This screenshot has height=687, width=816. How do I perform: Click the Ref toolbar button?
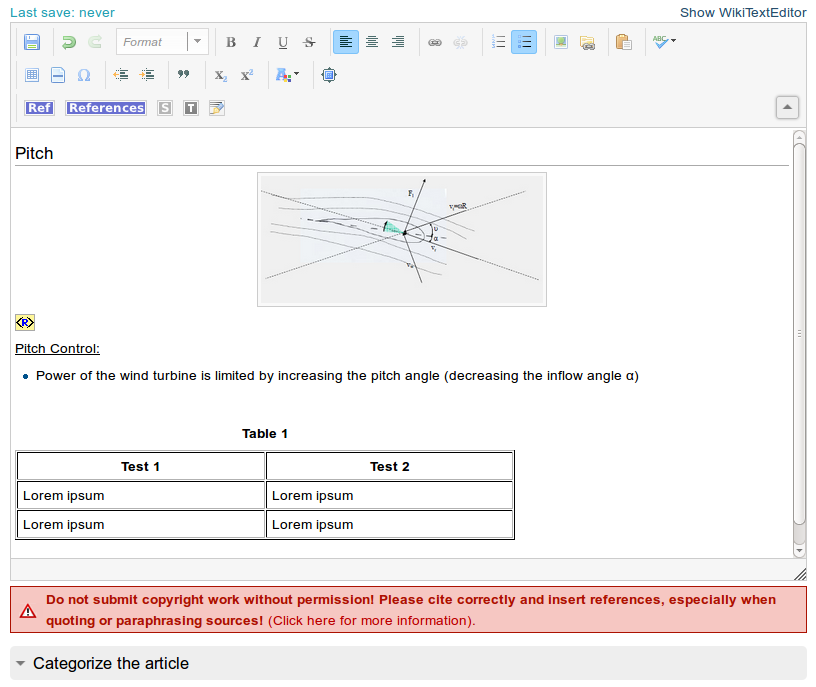39,108
